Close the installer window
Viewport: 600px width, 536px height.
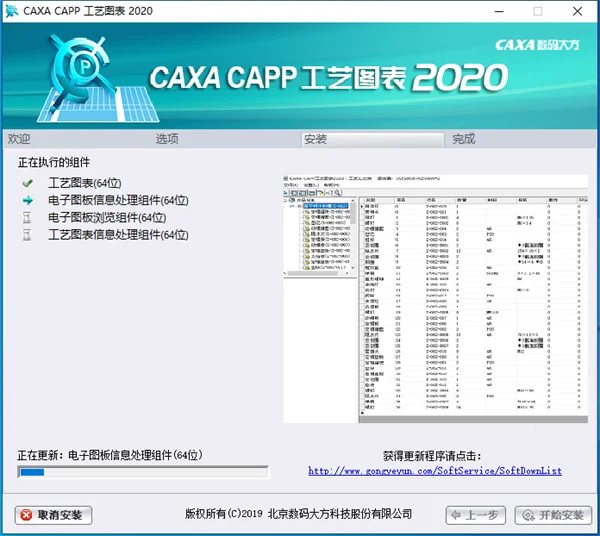[x=577, y=11]
